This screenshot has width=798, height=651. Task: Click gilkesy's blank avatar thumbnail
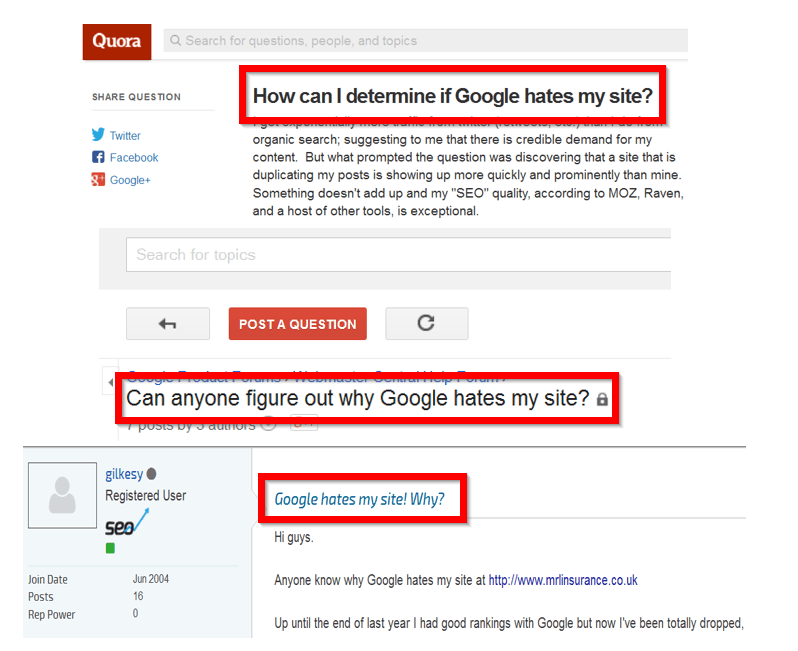63,495
